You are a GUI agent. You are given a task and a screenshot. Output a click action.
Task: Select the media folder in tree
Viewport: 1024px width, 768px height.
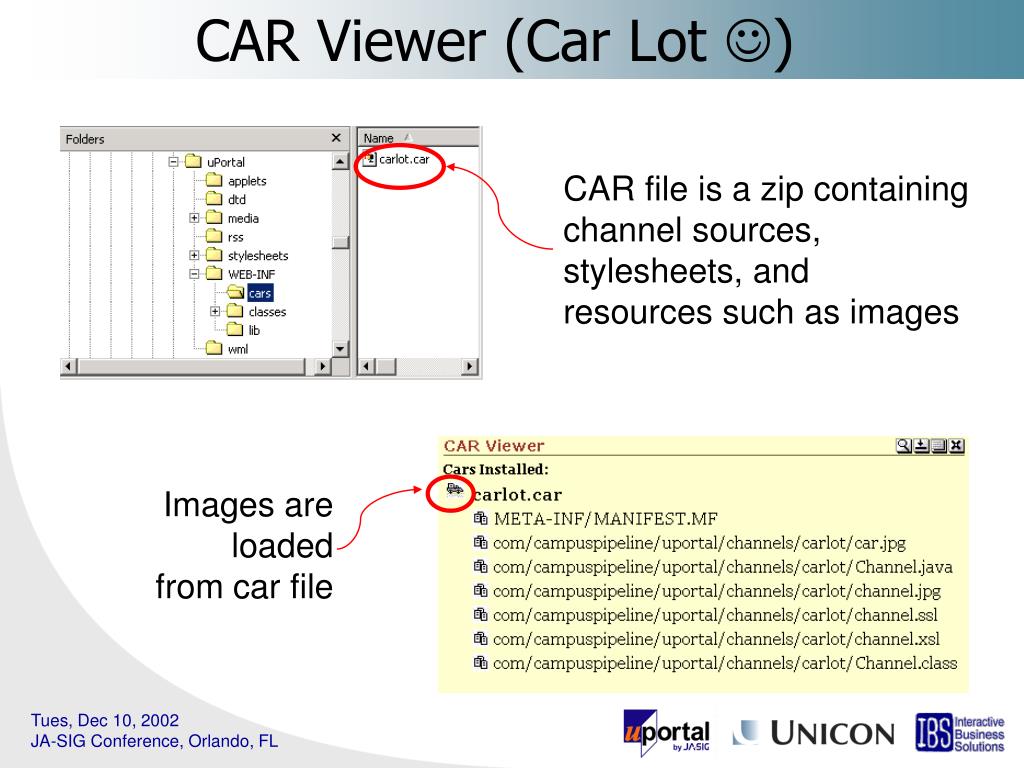coord(243,218)
